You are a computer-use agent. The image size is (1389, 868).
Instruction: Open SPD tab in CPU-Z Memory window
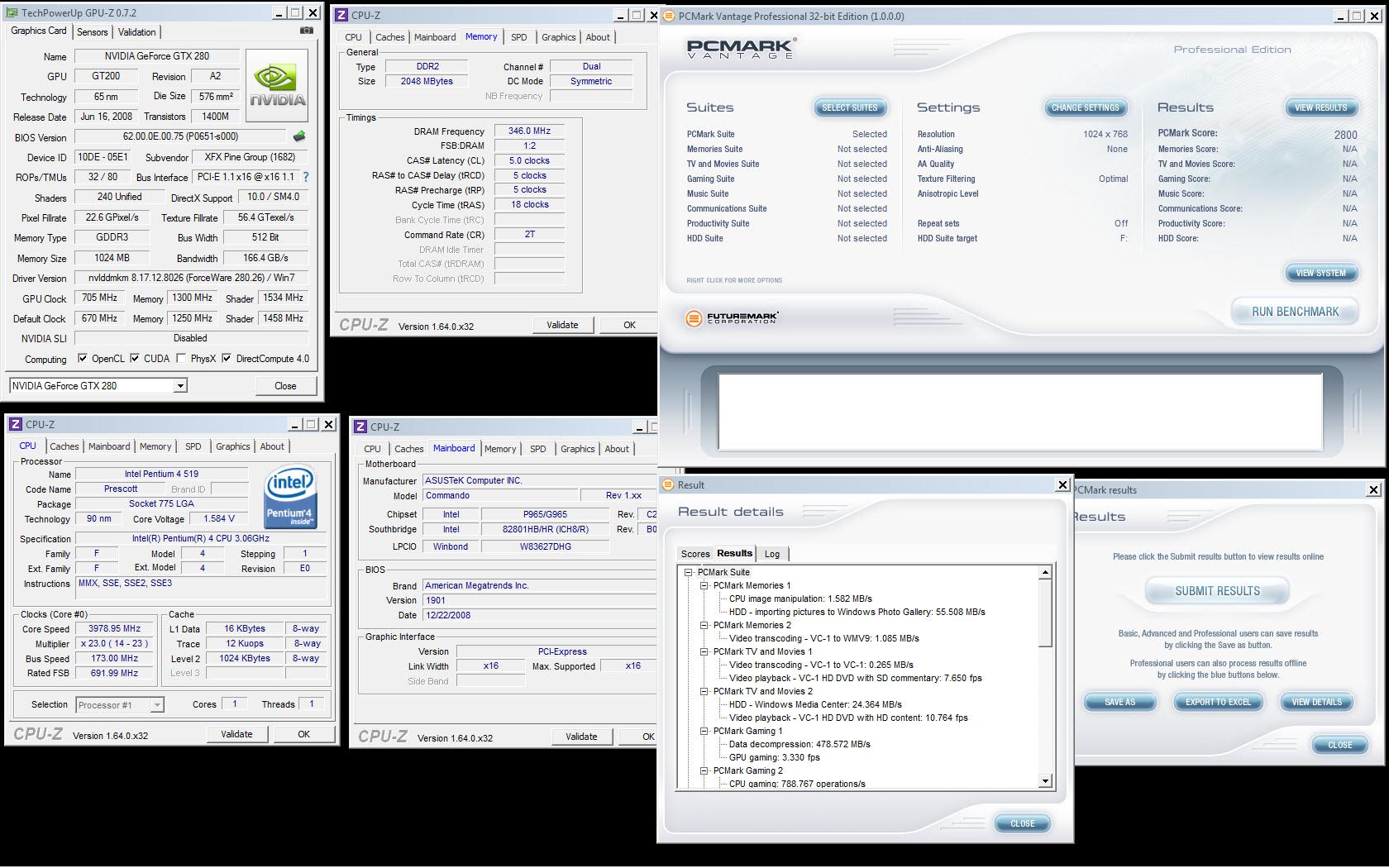(518, 37)
